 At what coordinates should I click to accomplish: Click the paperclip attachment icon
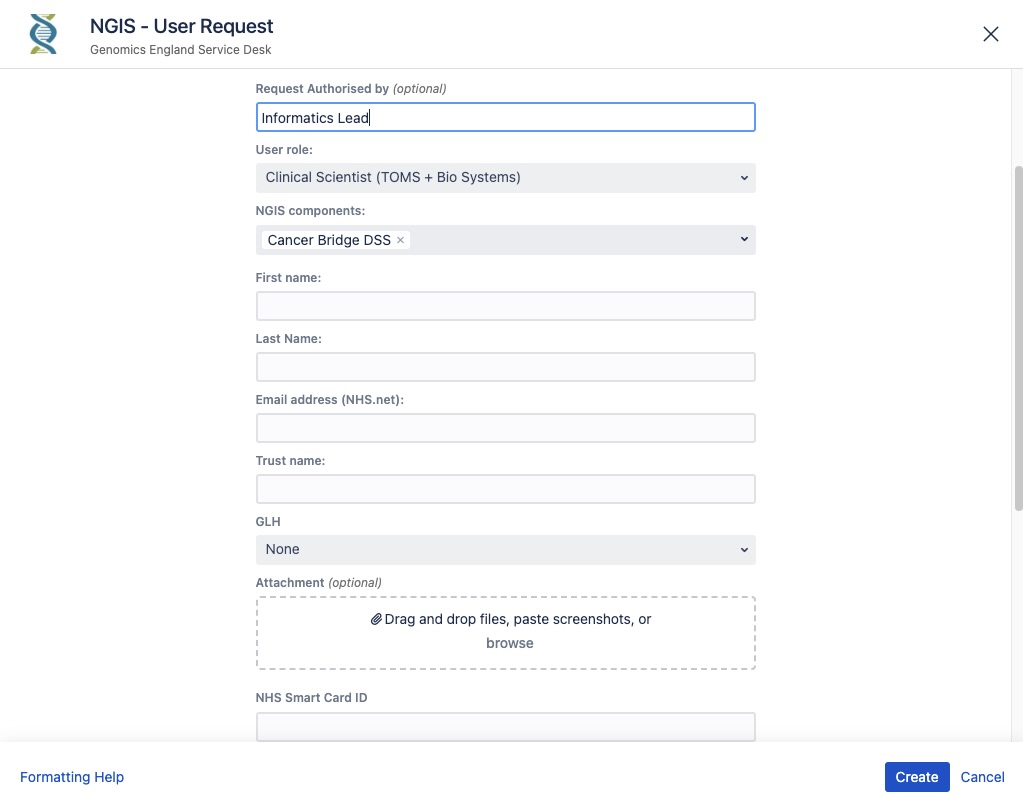point(376,619)
